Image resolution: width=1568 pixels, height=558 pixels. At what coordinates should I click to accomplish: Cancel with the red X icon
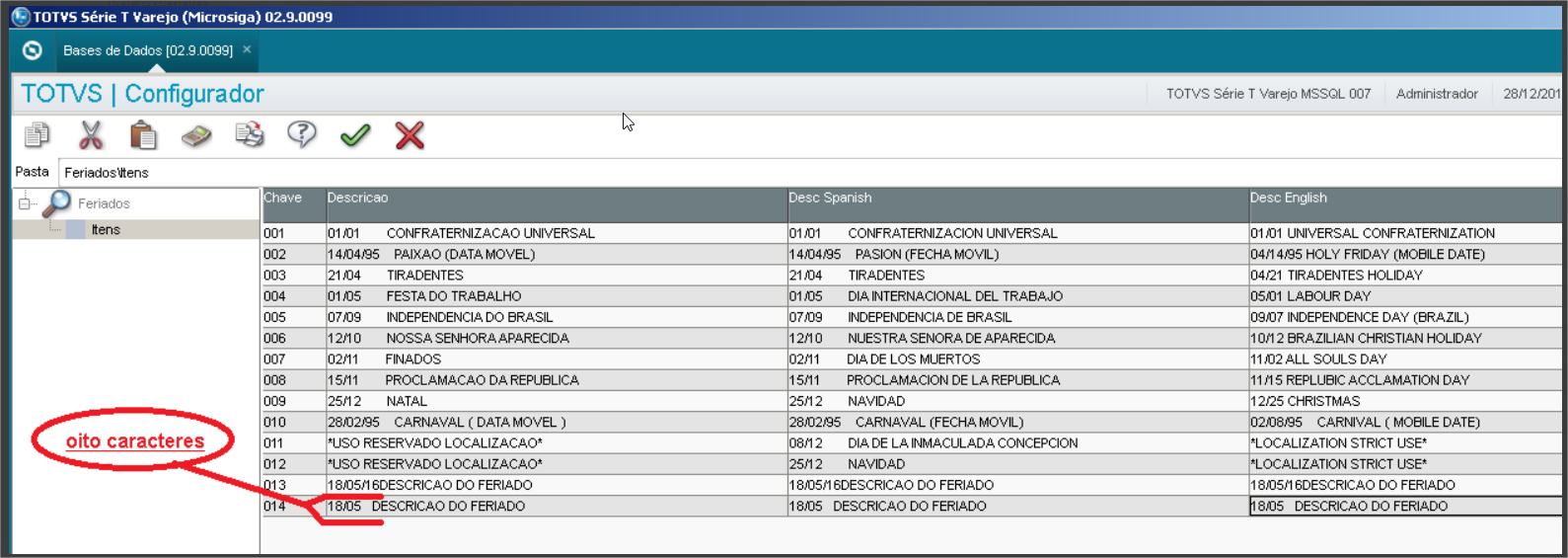click(410, 134)
